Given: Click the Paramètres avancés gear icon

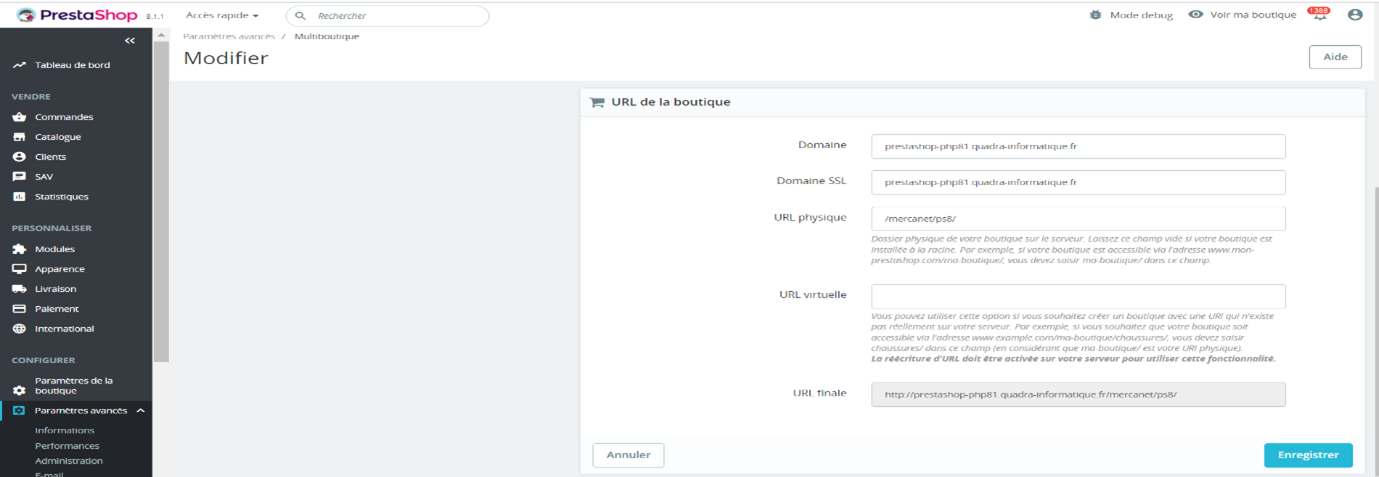Looking at the screenshot, I should (19, 411).
